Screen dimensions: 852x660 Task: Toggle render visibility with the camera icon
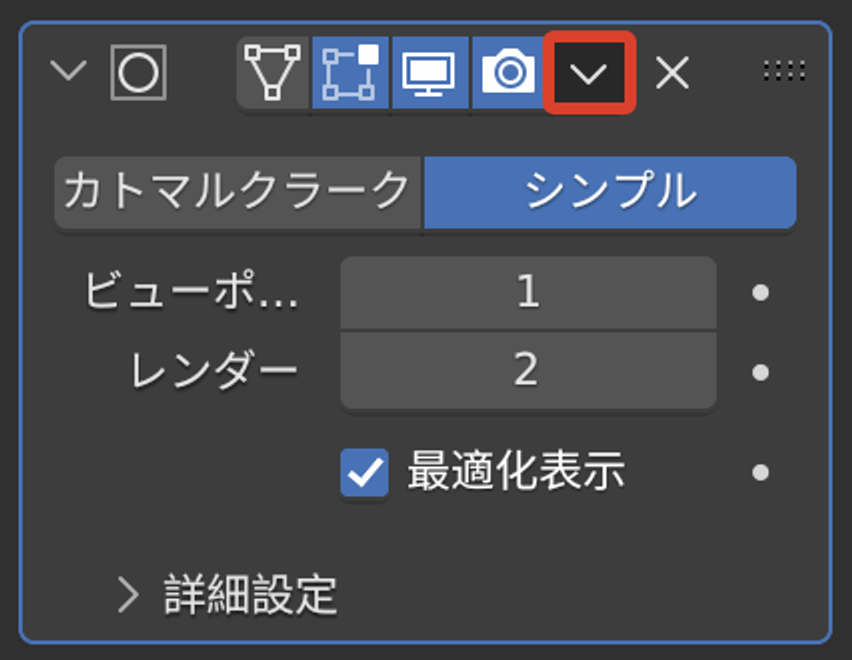tap(509, 72)
